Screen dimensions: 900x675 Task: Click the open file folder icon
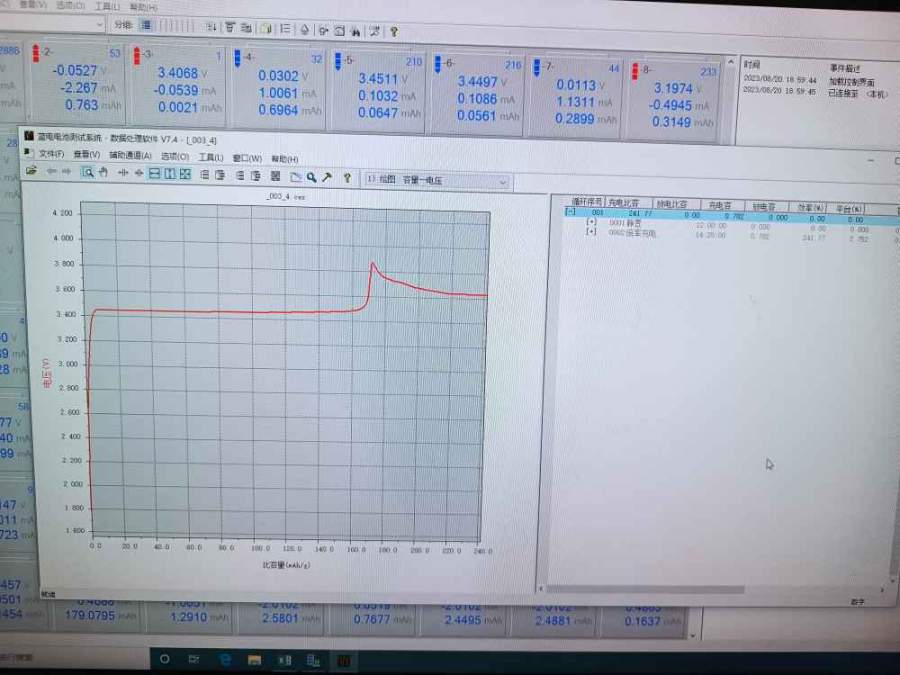click(32, 172)
